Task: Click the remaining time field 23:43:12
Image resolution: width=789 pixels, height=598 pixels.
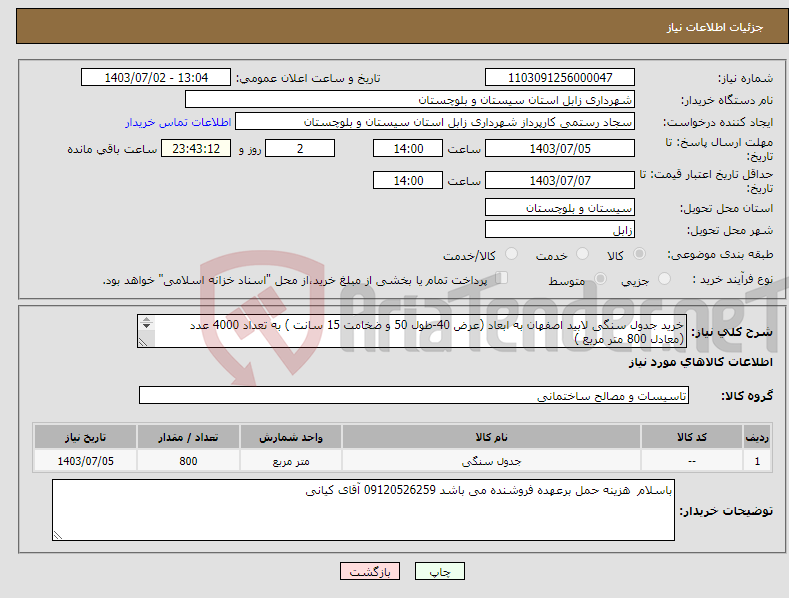Action: (x=196, y=148)
